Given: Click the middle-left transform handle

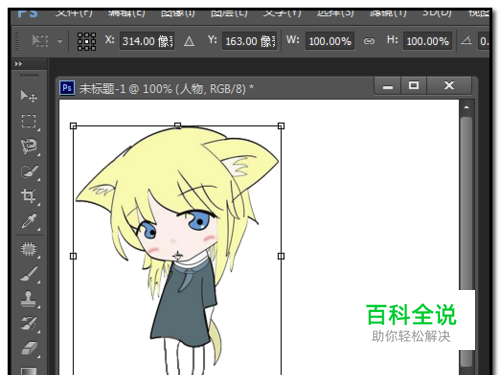Looking at the screenshot, I should pos(73,256).
